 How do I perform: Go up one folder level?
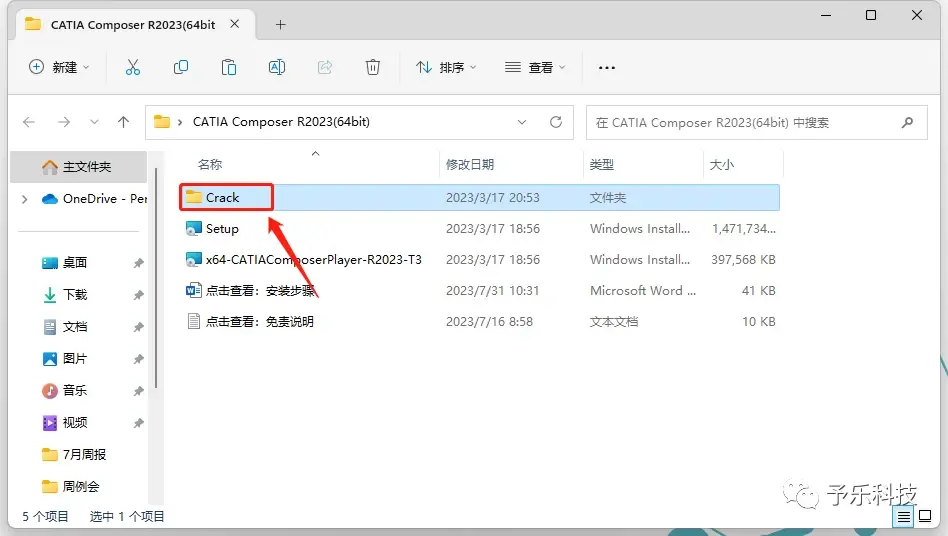[123, 122]
